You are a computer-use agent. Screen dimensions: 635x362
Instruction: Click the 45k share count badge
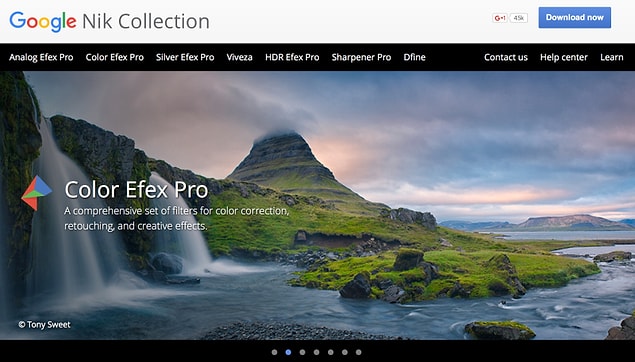(x=519, y=18)
